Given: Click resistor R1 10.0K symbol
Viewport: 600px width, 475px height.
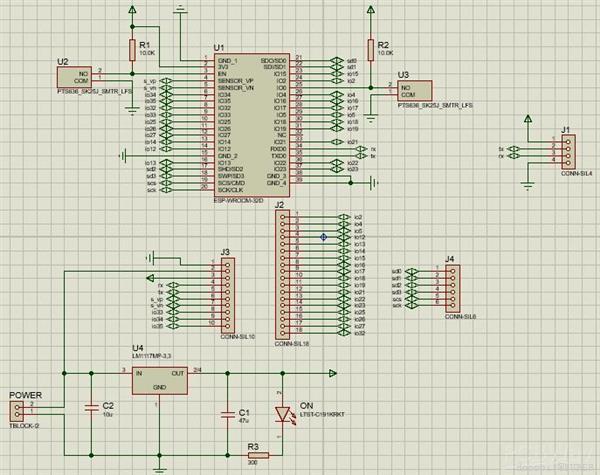Looking at the screenshot, I should click(132, 50).
